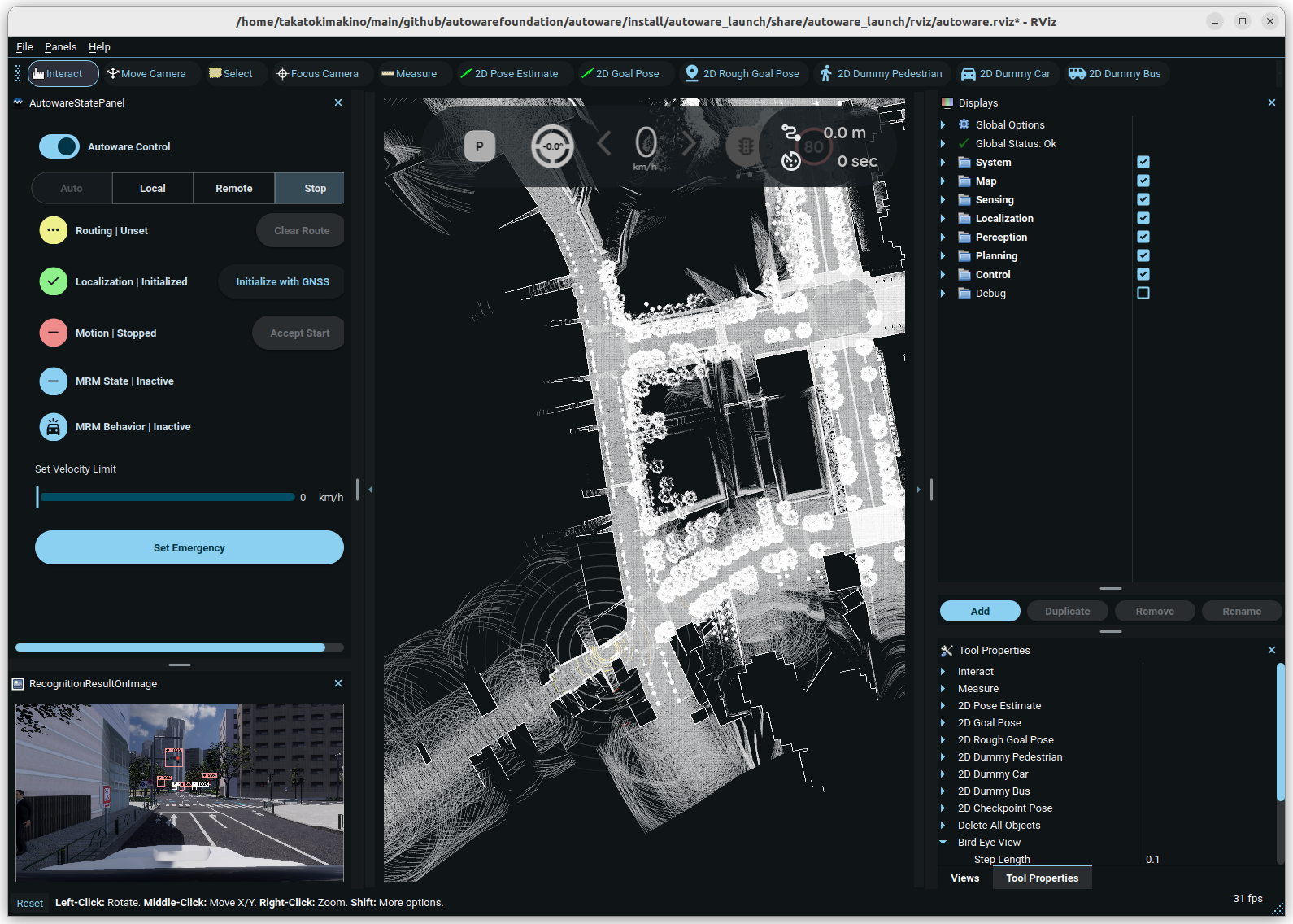Select the 2D Dummy Pedestrian tool
The image size is (1293, 924).
(881, 73)
